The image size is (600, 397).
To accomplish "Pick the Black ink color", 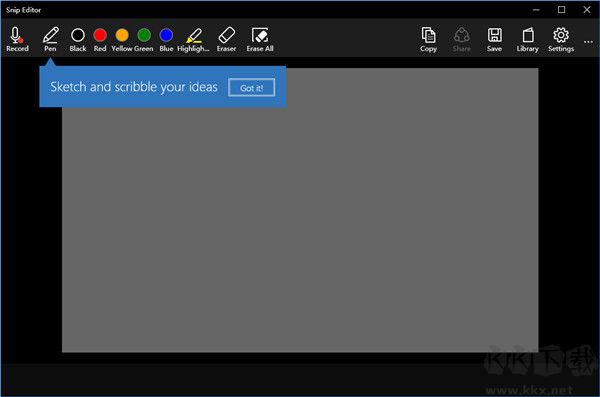I will point(78,39).
